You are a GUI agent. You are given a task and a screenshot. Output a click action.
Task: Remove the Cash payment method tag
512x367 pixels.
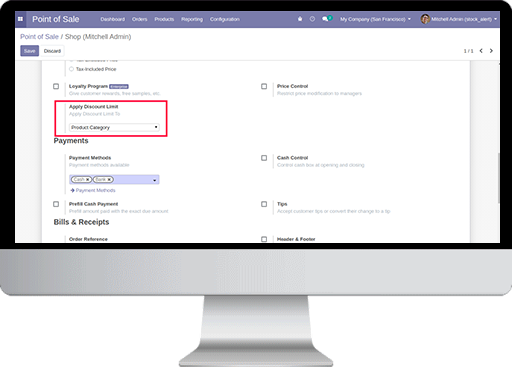(x=88, y=180)
